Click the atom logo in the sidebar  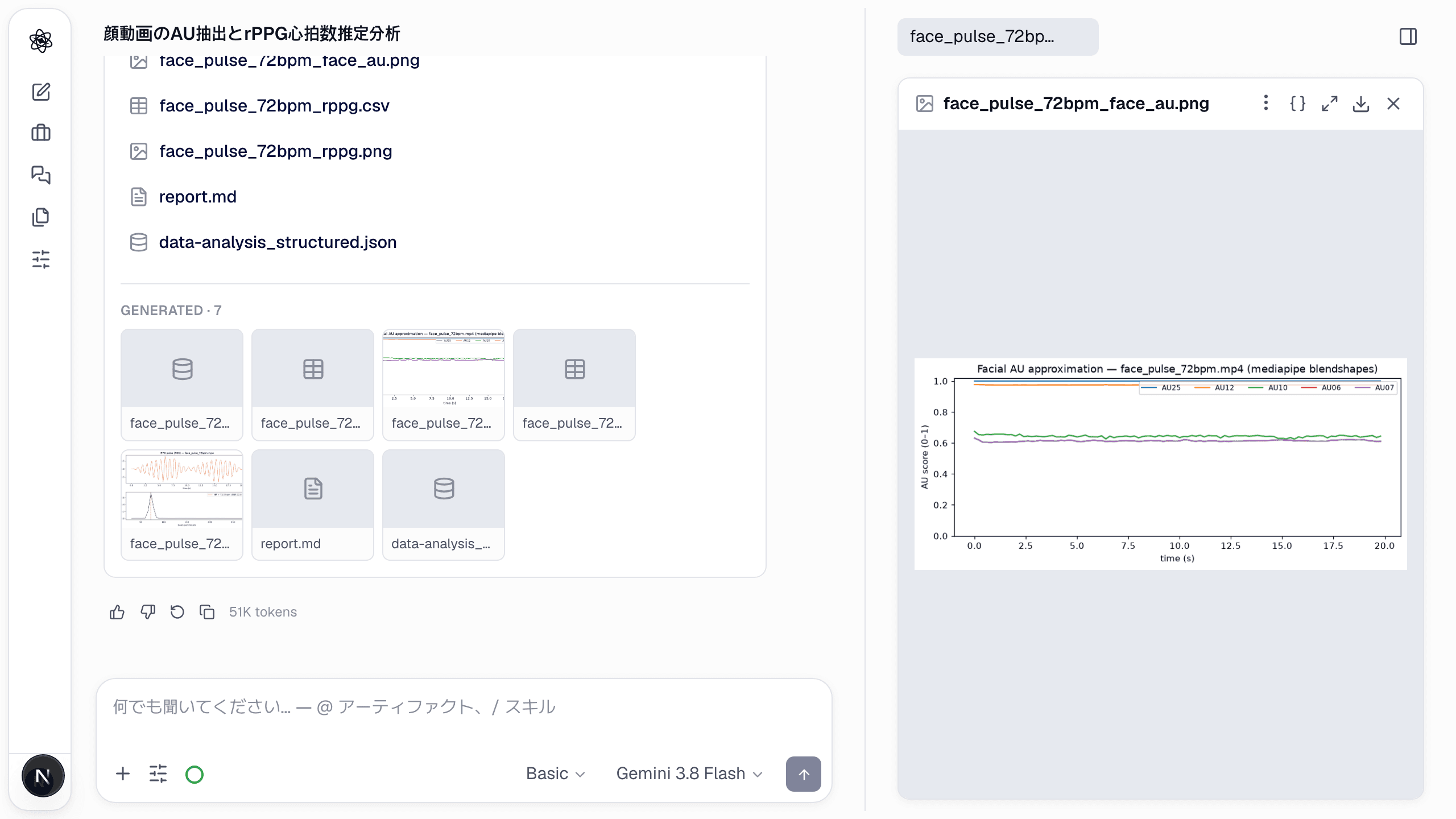point(41,41)
